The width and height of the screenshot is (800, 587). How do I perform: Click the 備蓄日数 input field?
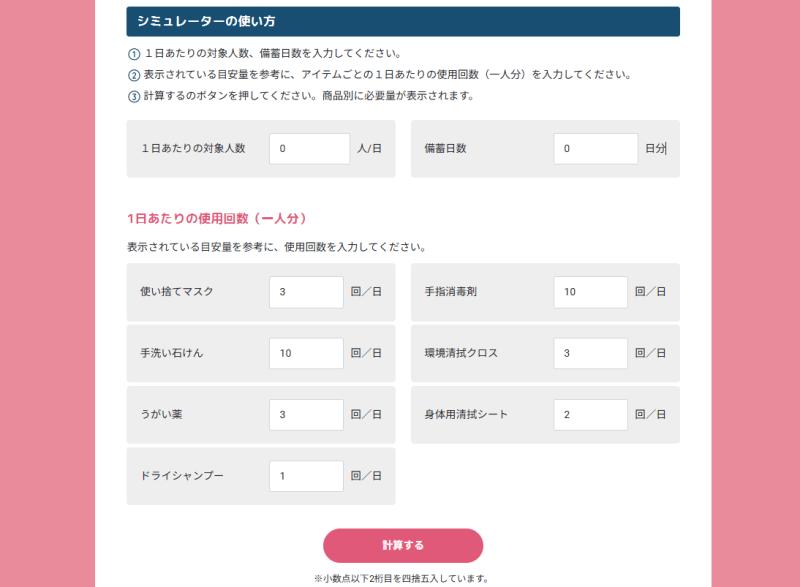point(595,149)
